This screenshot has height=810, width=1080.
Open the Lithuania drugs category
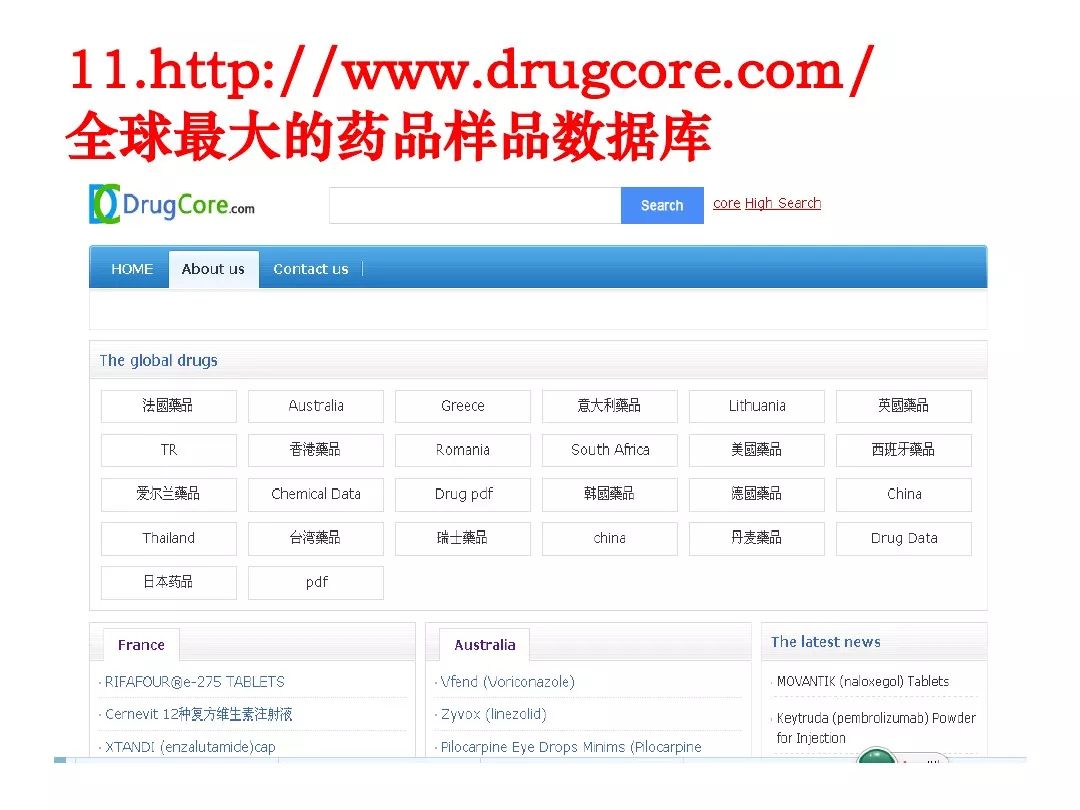757,406
